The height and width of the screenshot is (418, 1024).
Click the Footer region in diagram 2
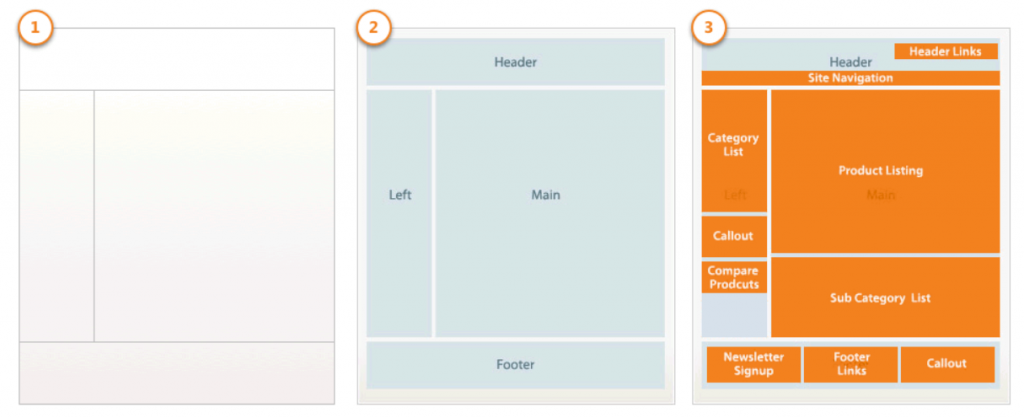point(515,365)
